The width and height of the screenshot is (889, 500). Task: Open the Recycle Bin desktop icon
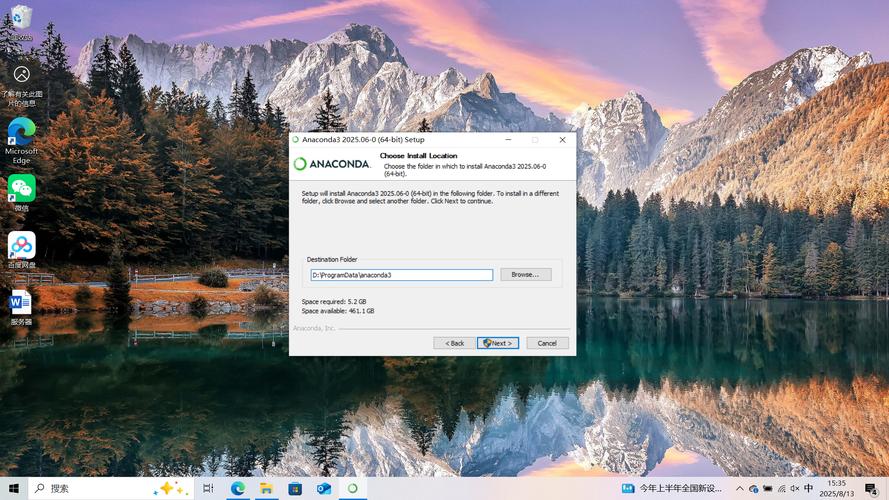[21, 22]
